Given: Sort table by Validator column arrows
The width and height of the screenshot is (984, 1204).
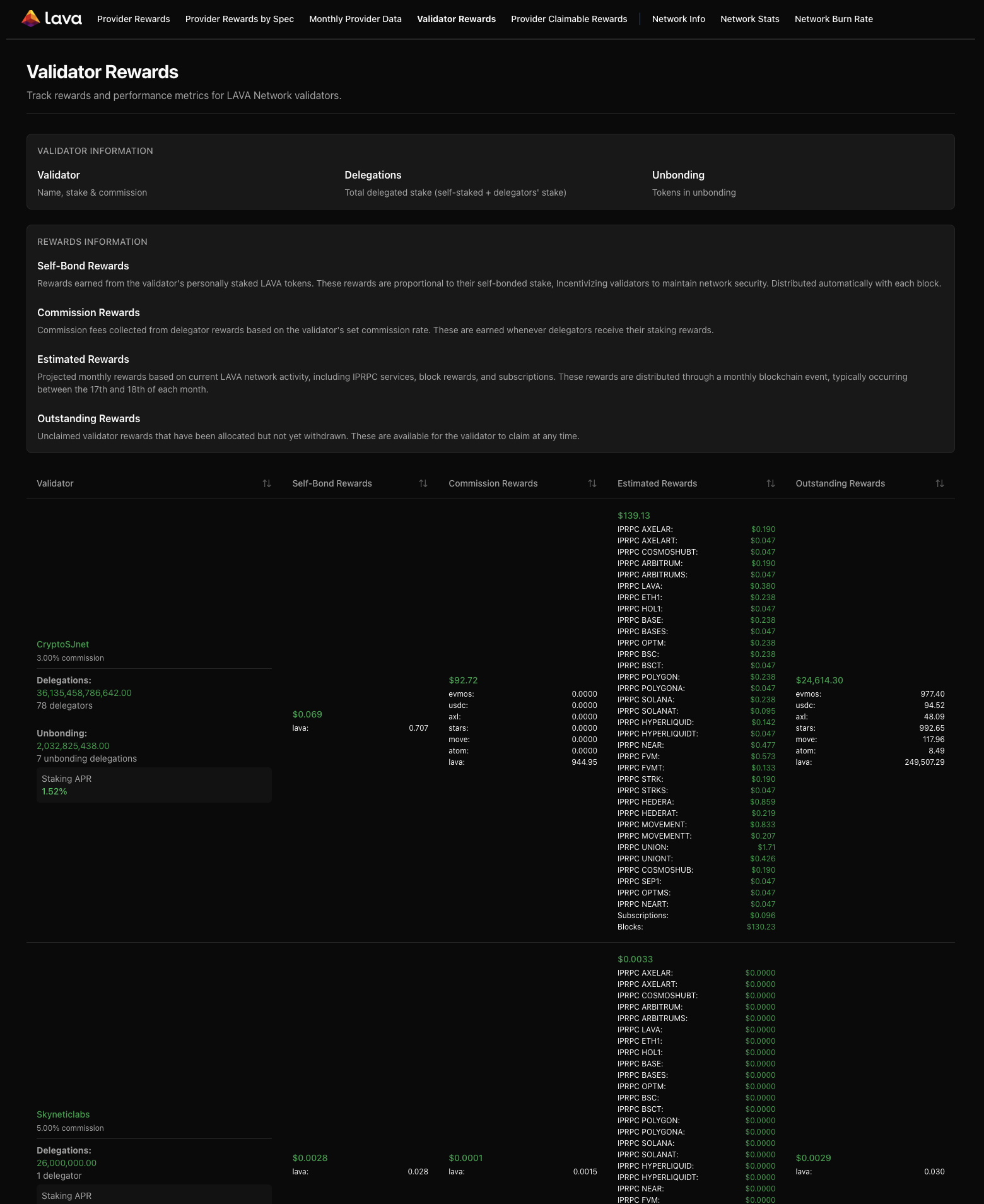Looking at the screenshot, I should (267, 483).
